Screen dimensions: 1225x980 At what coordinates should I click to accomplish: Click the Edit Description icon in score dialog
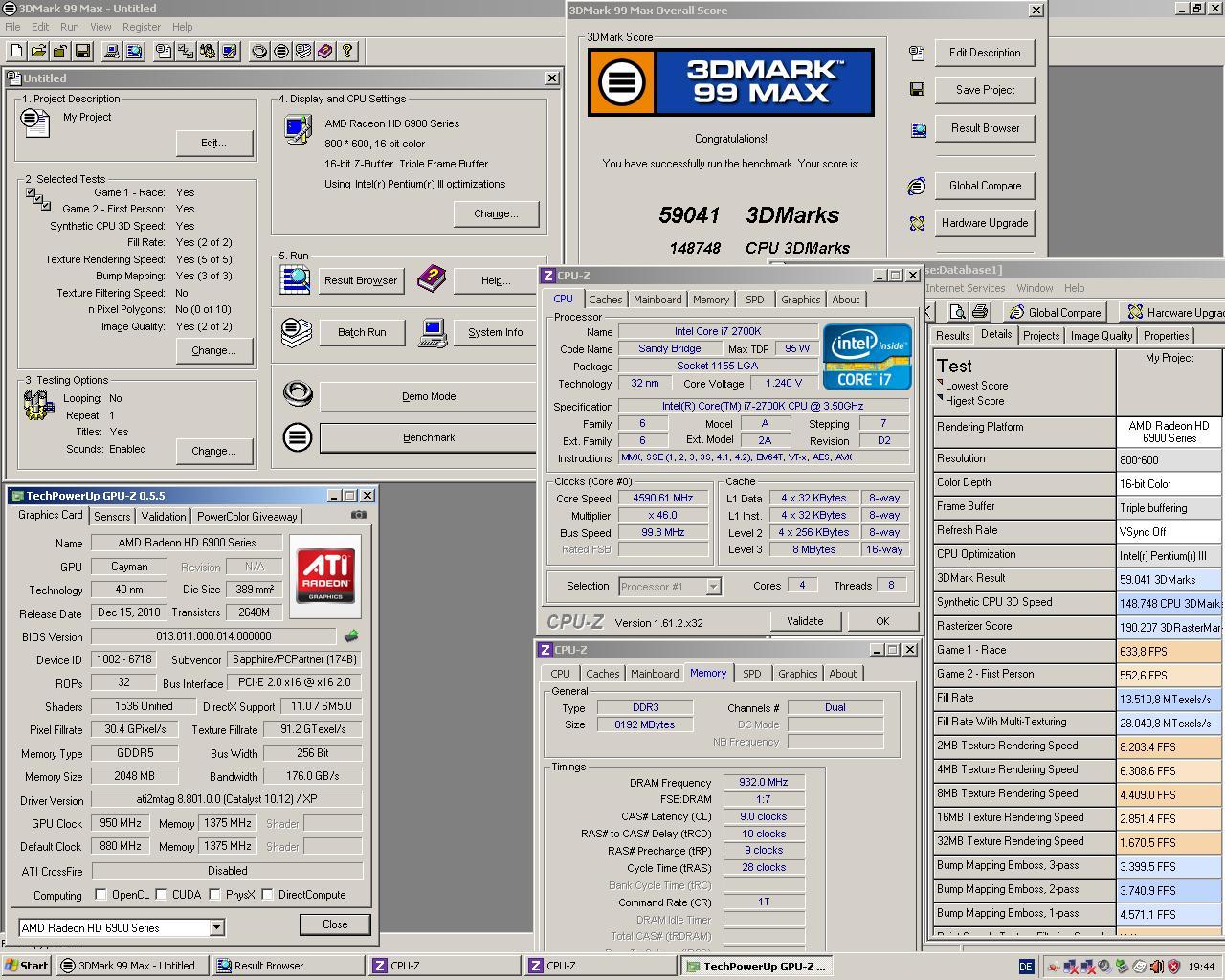[917, 53]
